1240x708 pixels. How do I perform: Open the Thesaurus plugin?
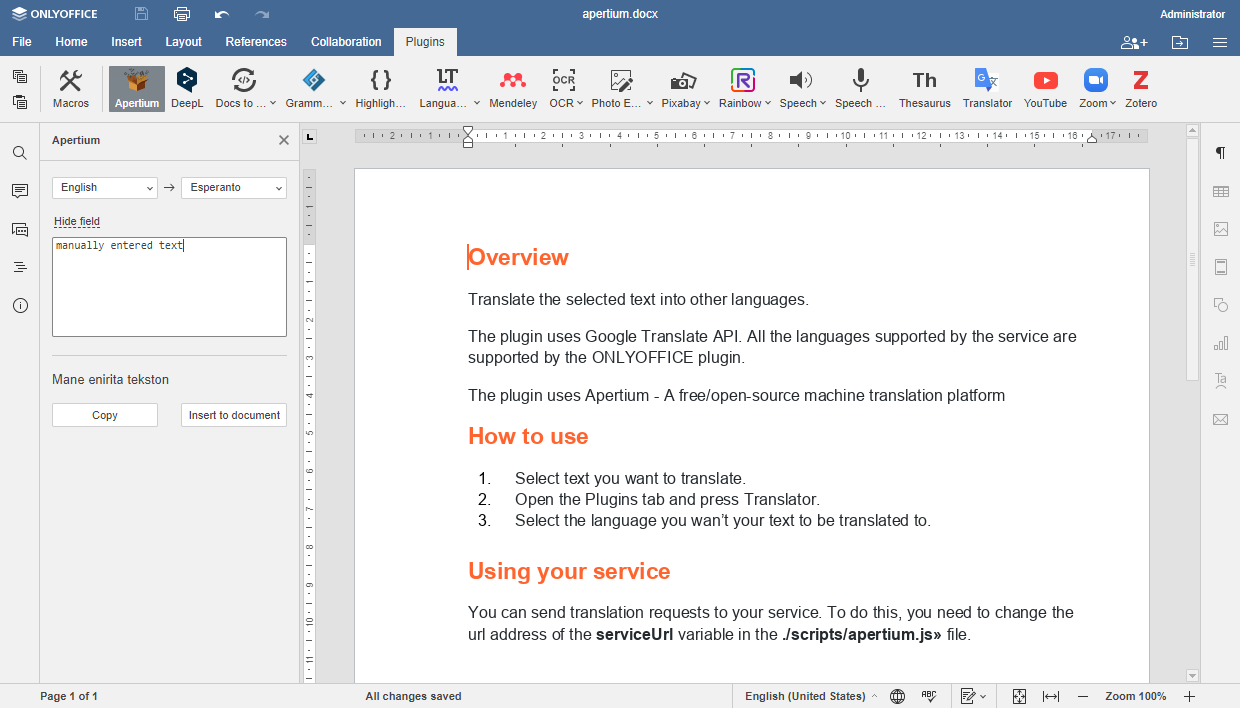pyautogui.click(x=925, y=89)
